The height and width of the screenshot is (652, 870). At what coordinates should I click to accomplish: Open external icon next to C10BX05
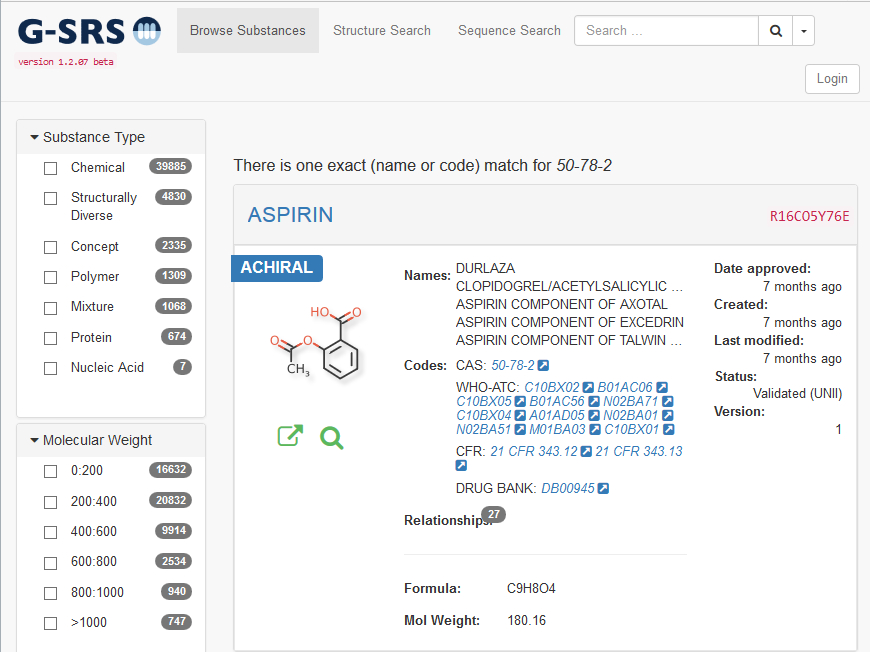[x=520, y=401]
